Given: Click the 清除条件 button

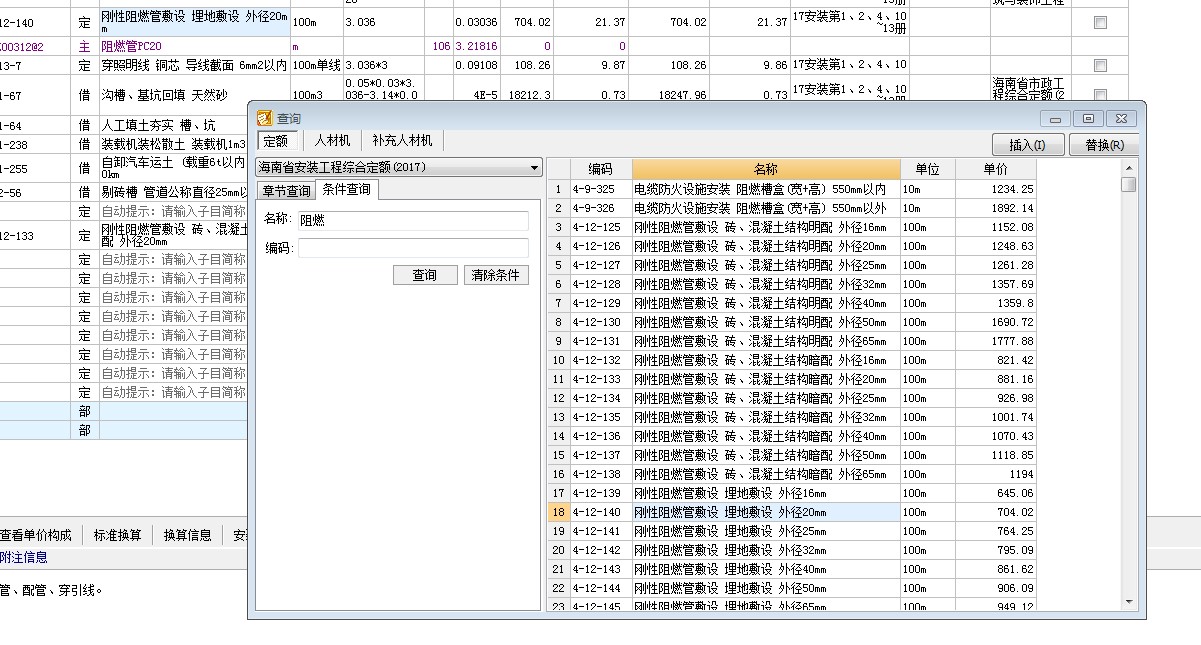Looking at the screenshot, I should 496,275.
